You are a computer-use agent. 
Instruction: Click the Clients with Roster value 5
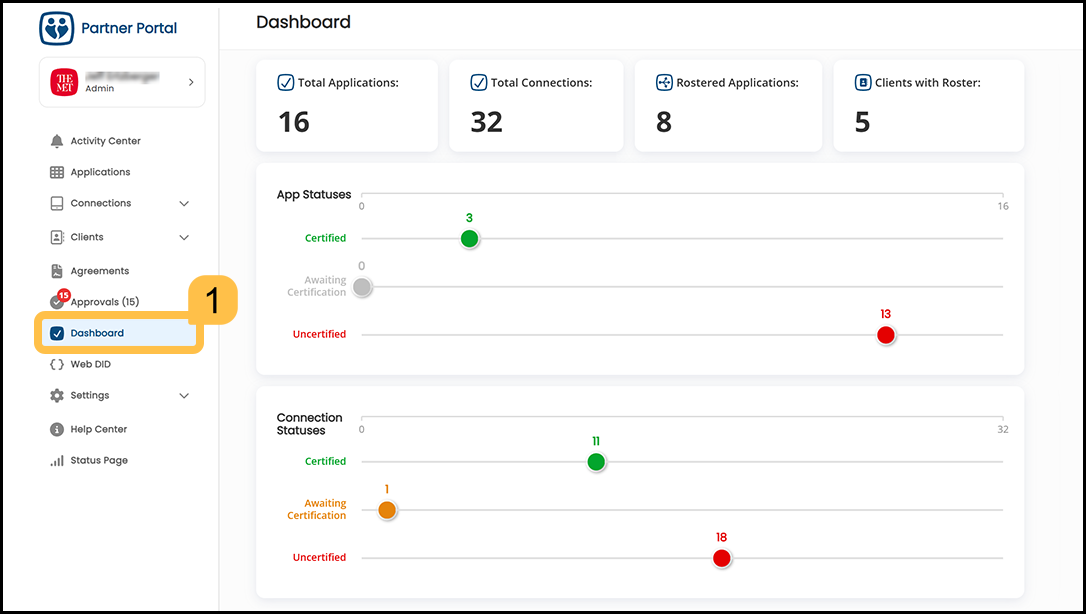click(862, 123)
